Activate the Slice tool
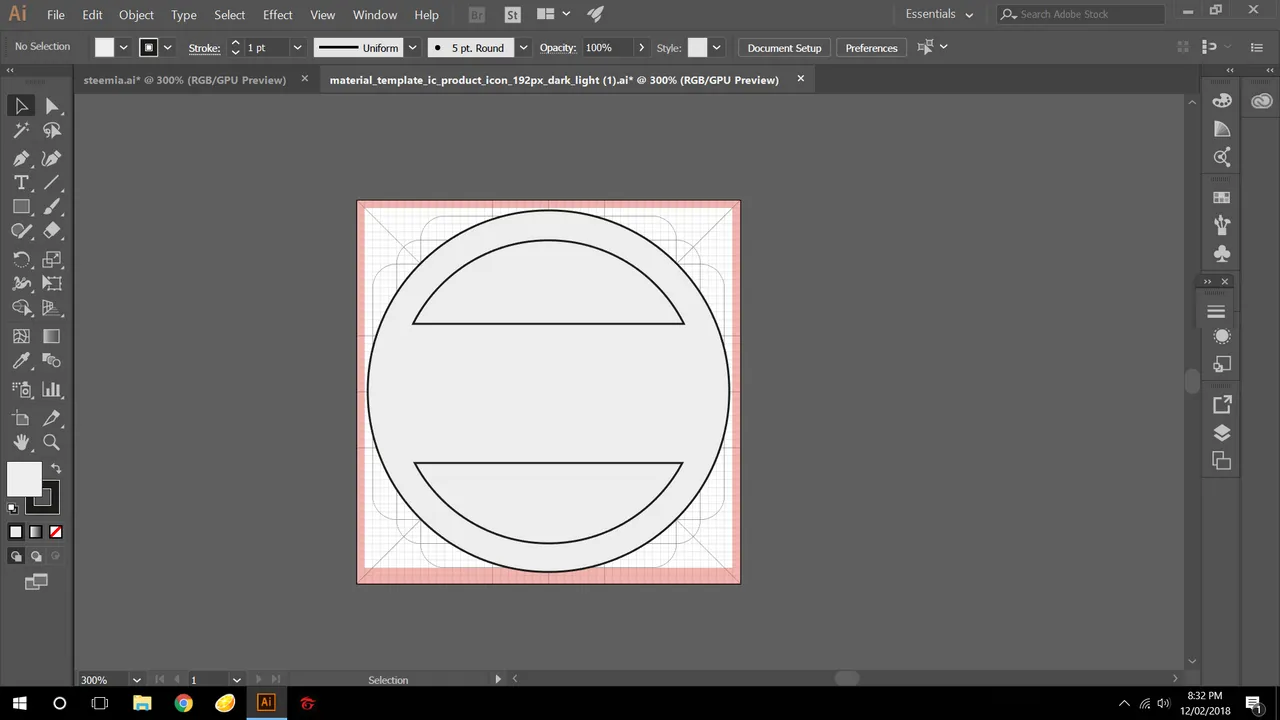Image resolution: width=1280 pixels, height=720 pixels. click(x=52, y=418)
